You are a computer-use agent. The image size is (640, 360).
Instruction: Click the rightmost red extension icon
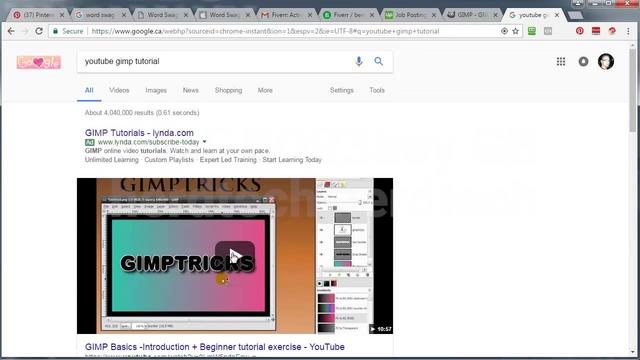(612, 31)
